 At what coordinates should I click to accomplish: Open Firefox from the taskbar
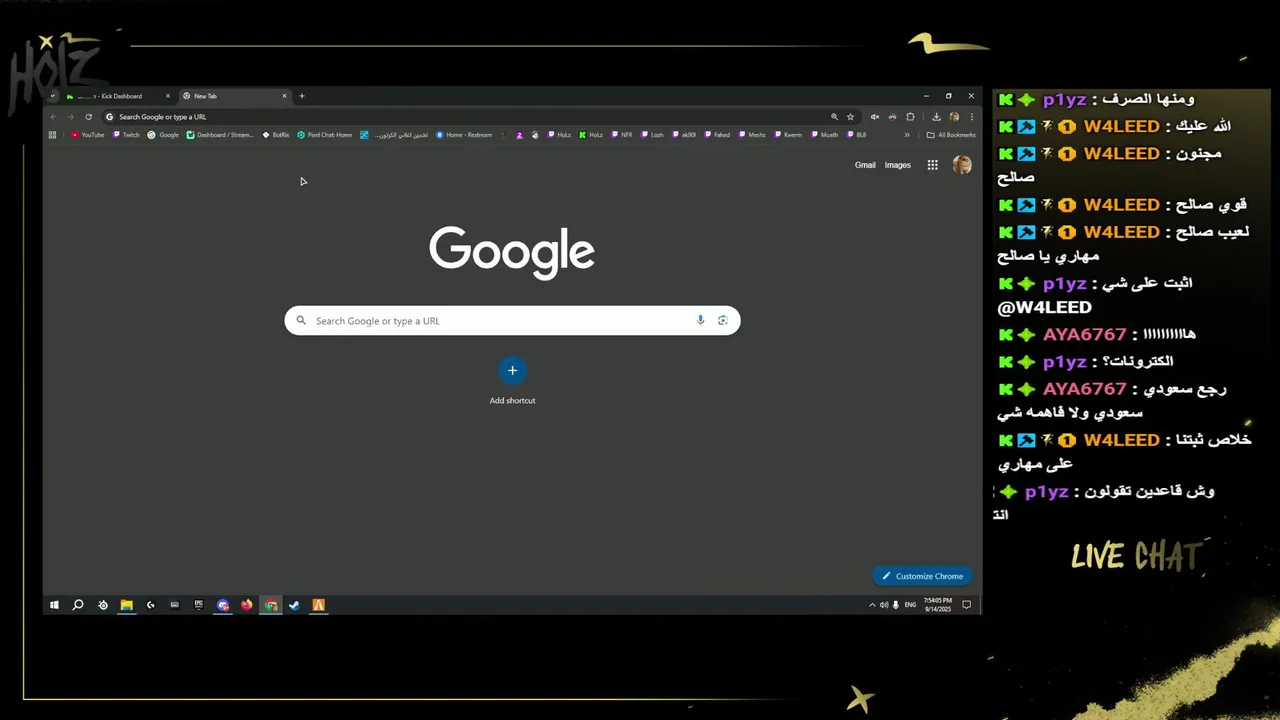point(246,605)
